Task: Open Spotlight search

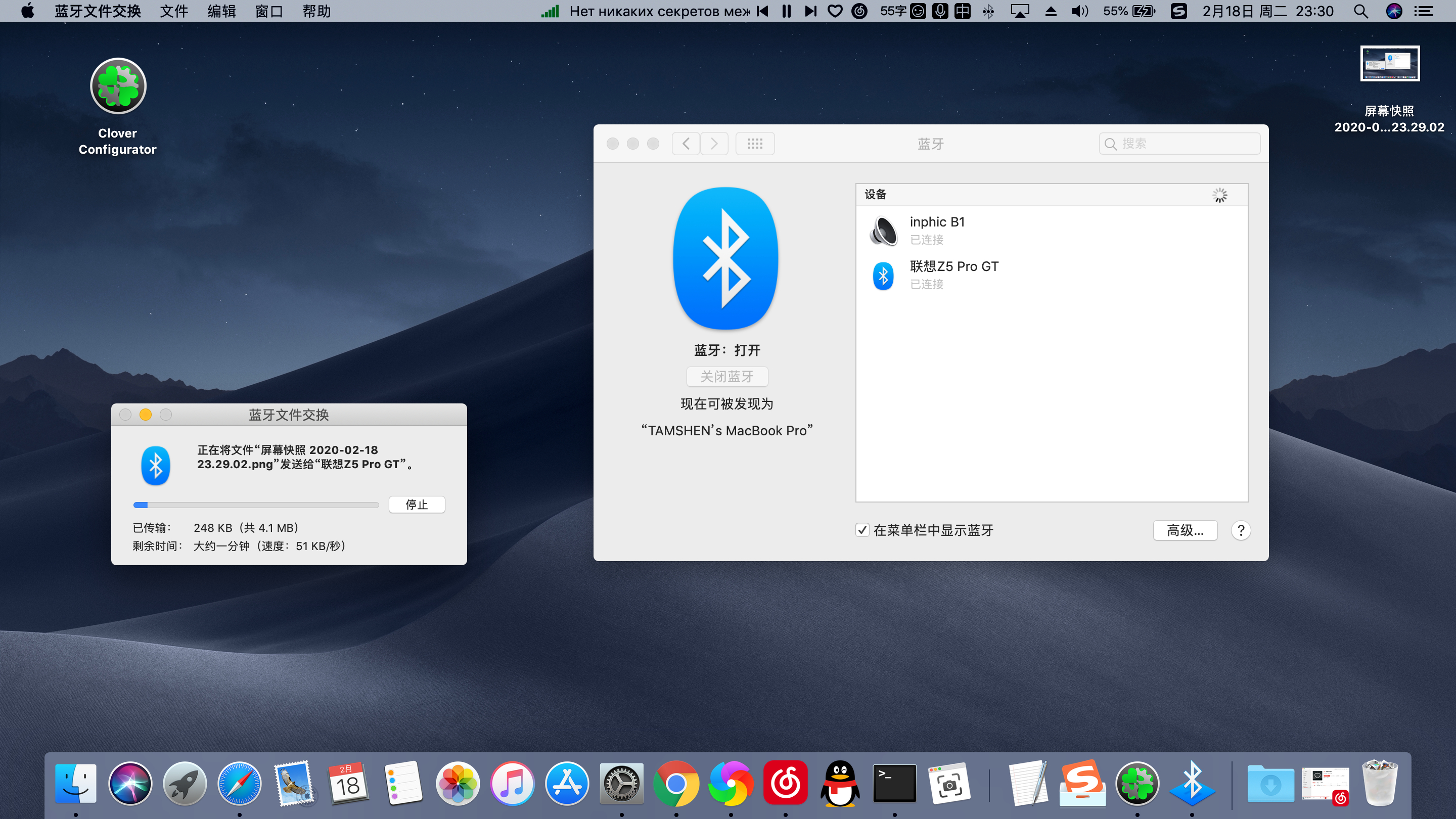Action: point(1361,11)
